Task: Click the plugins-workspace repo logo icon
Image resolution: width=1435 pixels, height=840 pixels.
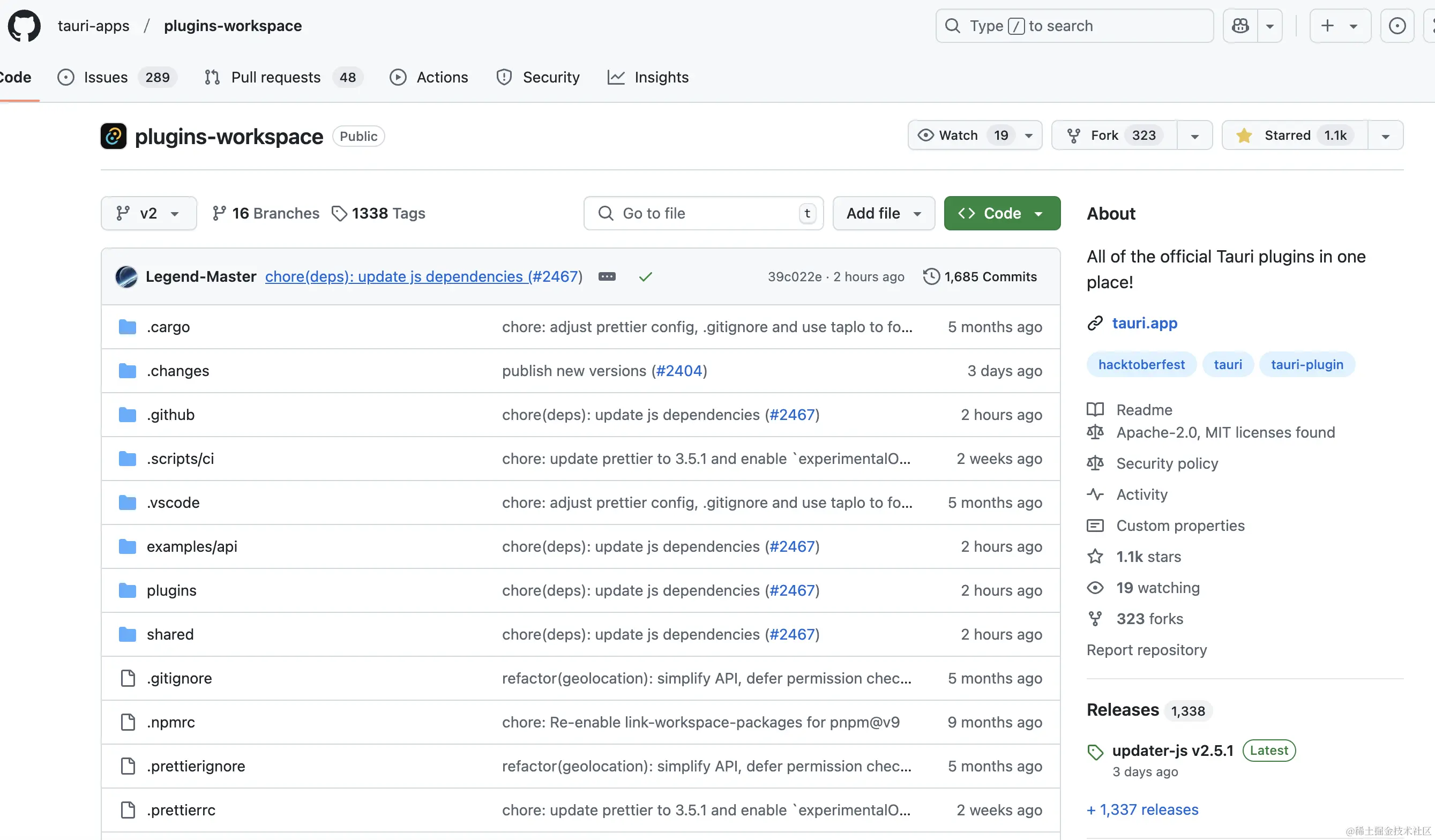Action: [x=113, y=136]
